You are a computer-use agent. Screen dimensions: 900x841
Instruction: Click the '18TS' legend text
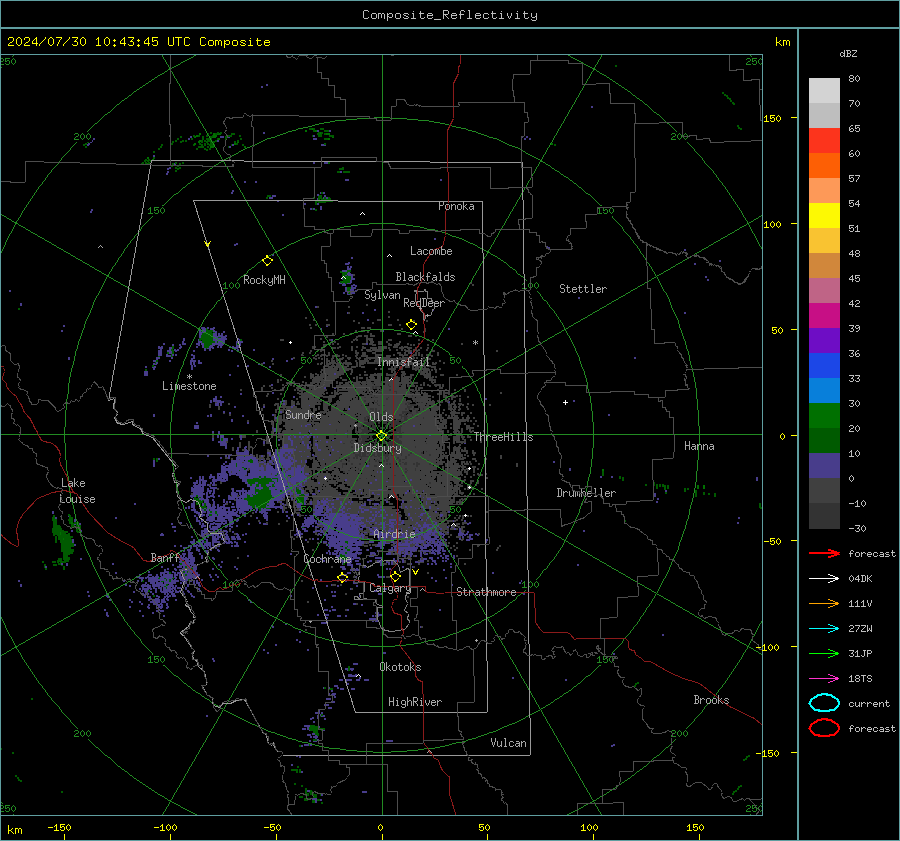[860, 679]
